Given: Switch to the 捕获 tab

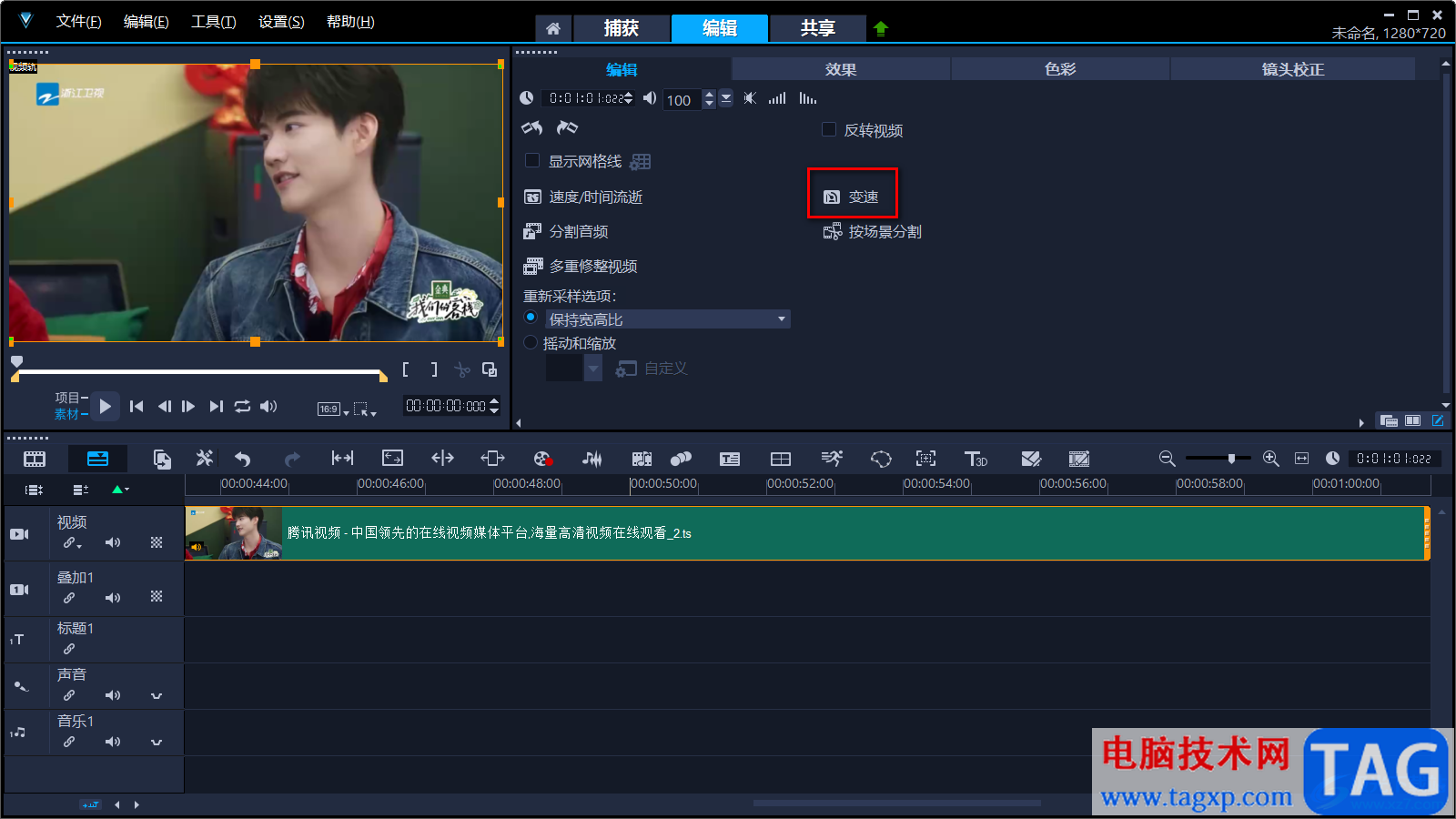Looking at the screenshot, I should click(x=622, y=28).
